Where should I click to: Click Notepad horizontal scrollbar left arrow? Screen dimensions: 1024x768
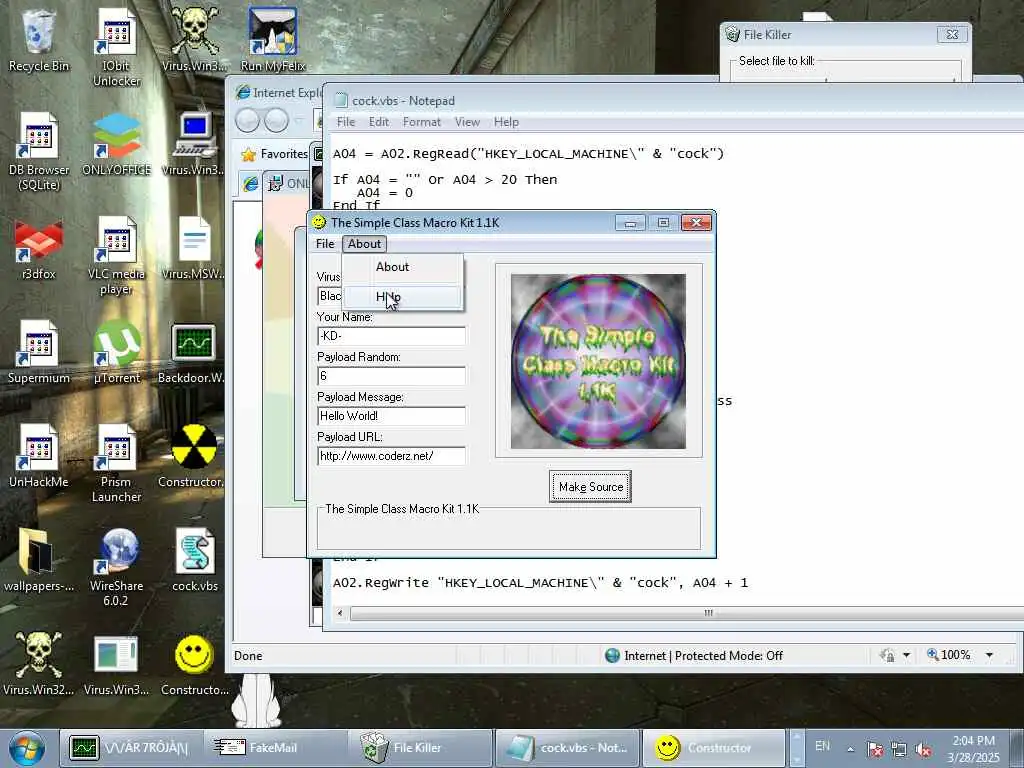[x=340, y=613]
